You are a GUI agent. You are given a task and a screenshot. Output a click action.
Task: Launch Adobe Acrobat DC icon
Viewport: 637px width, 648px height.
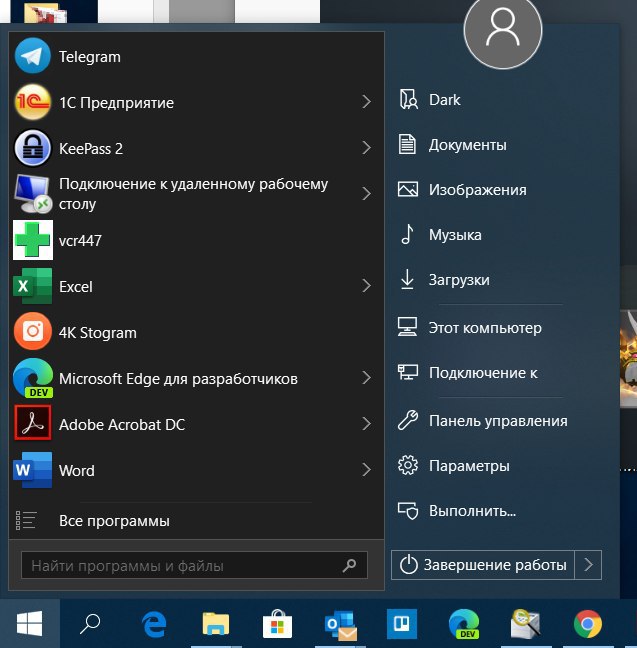pos(33,423)
